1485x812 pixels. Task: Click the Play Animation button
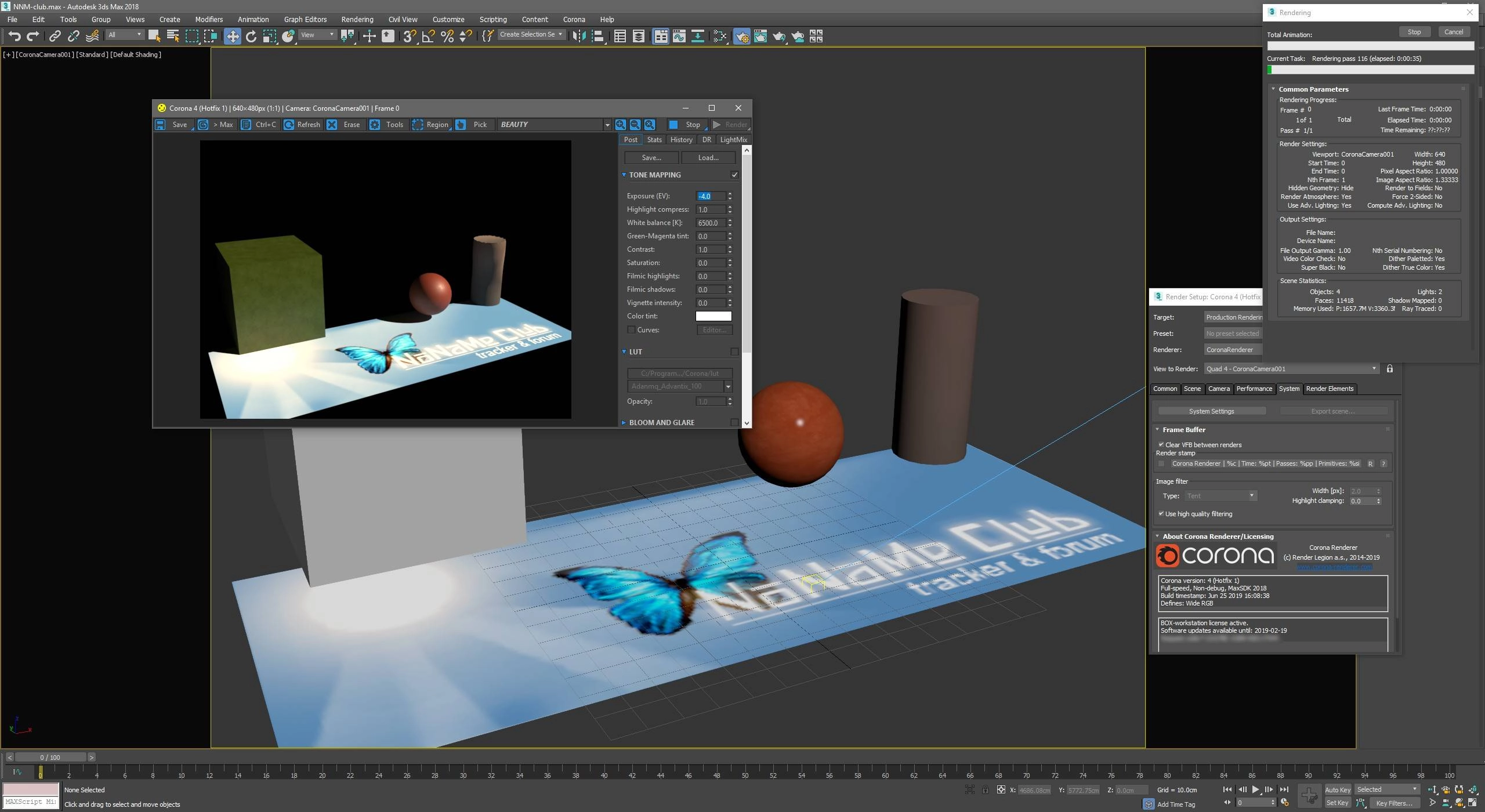click(1256, 789)
